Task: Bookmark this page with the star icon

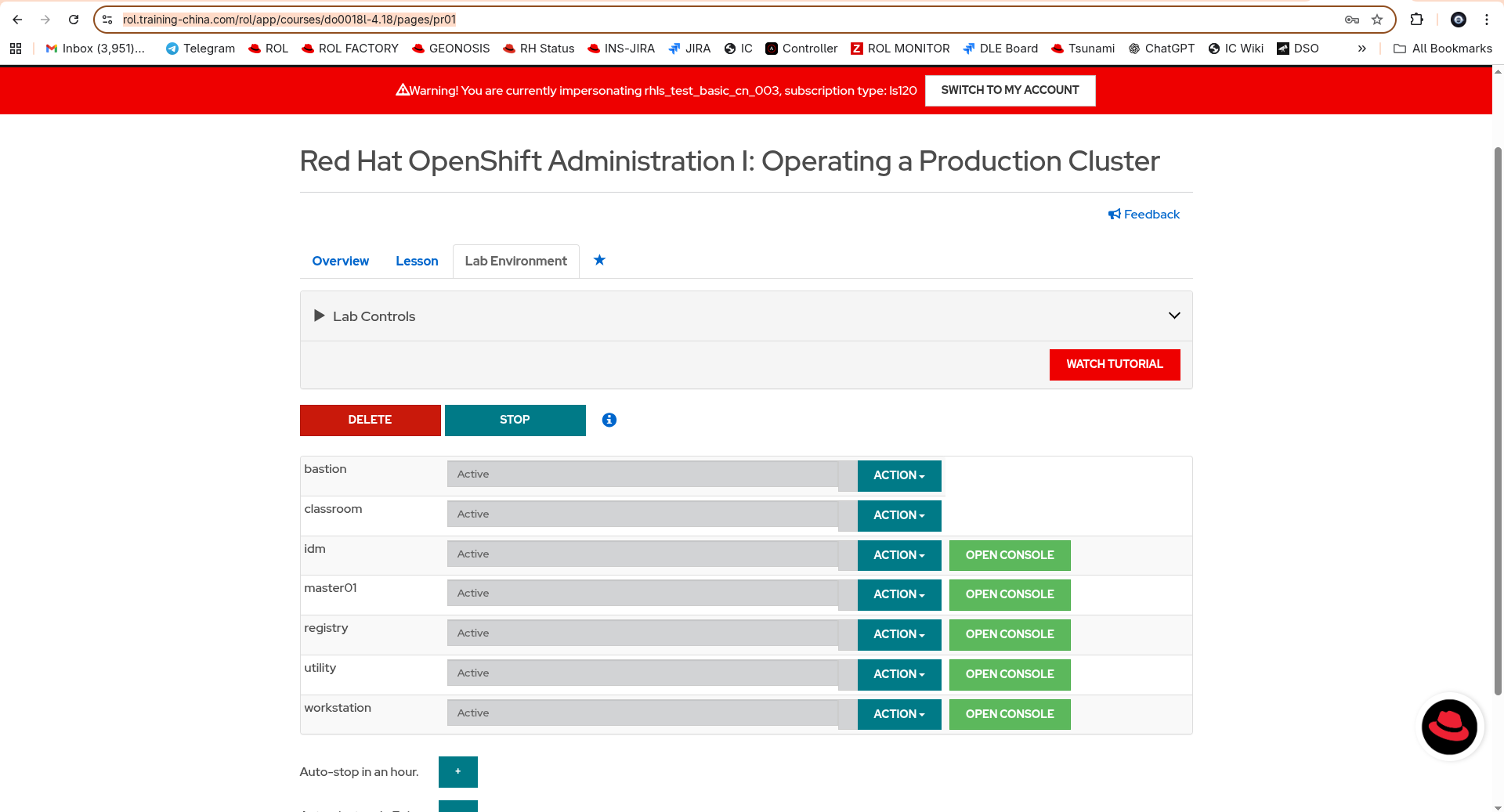Action: tap(1377, 20)
